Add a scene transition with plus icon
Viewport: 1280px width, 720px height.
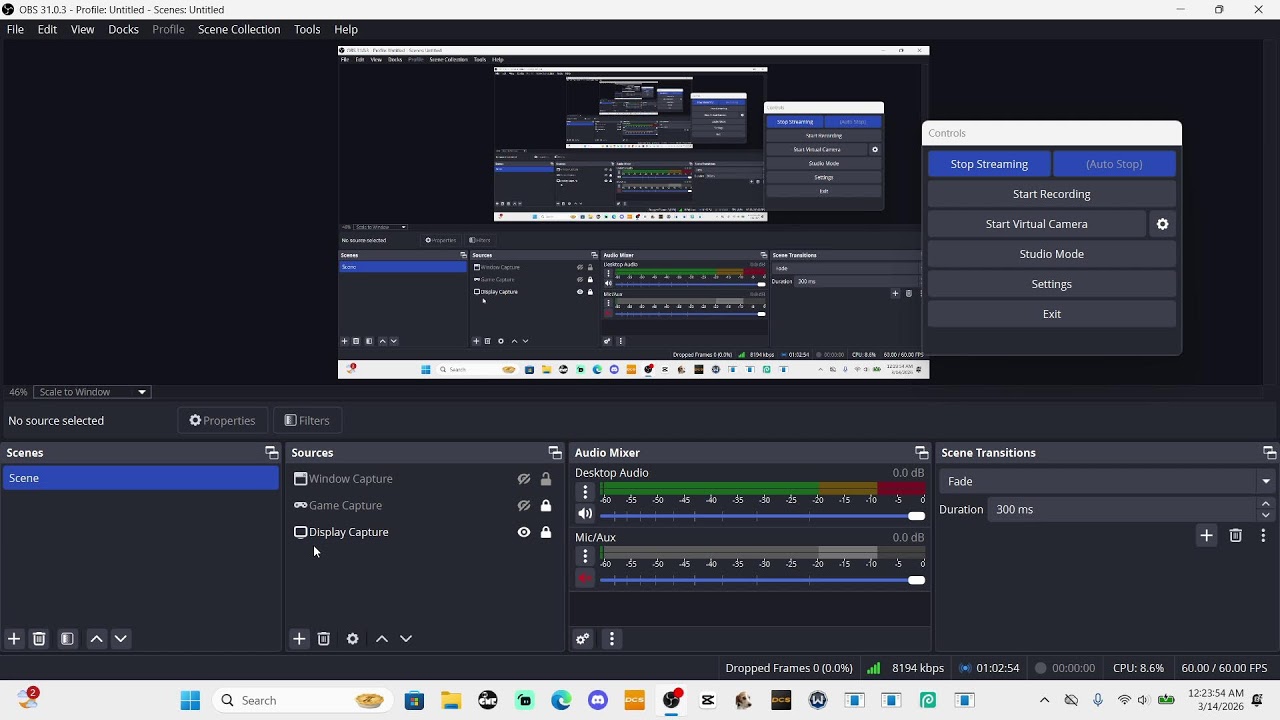[1206, 536]
